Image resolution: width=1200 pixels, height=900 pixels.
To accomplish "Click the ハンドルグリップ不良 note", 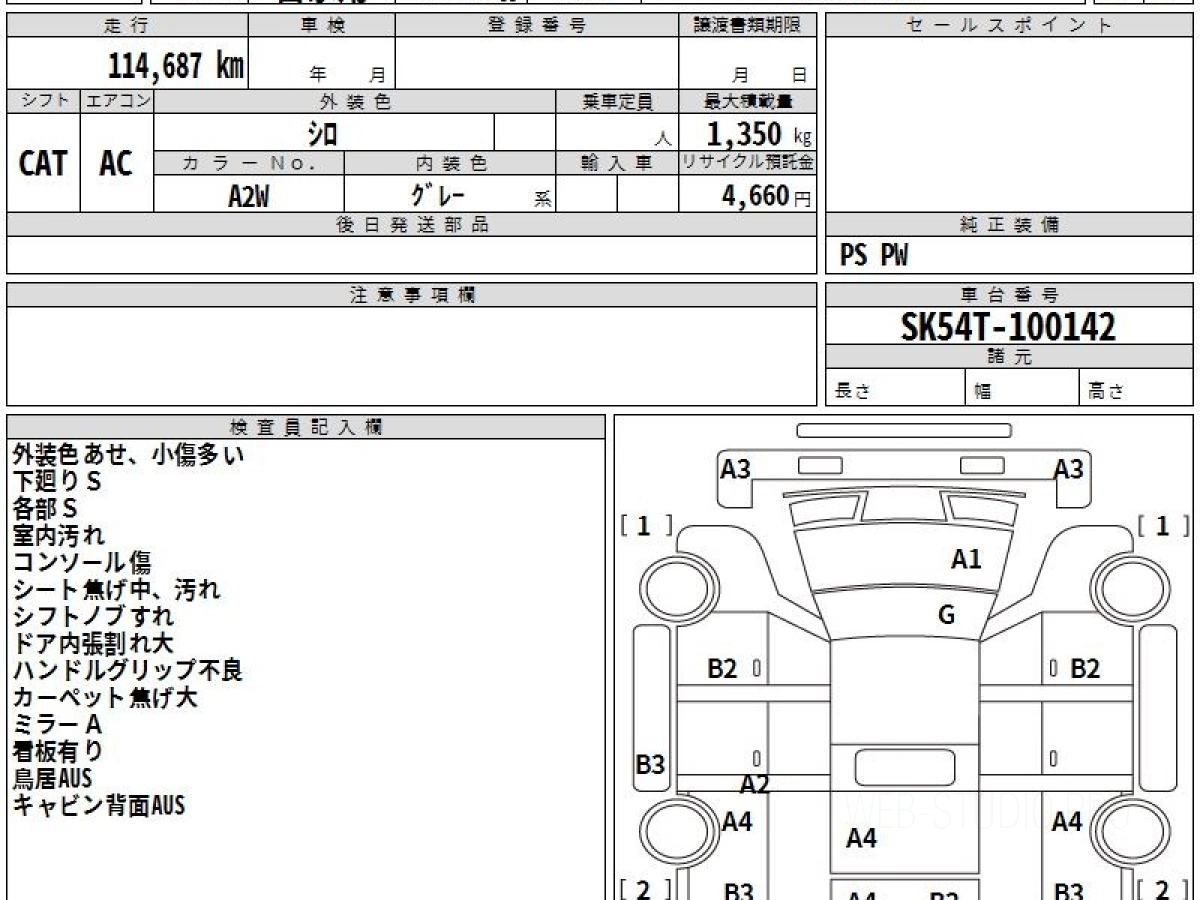I will tap(128, 671).
